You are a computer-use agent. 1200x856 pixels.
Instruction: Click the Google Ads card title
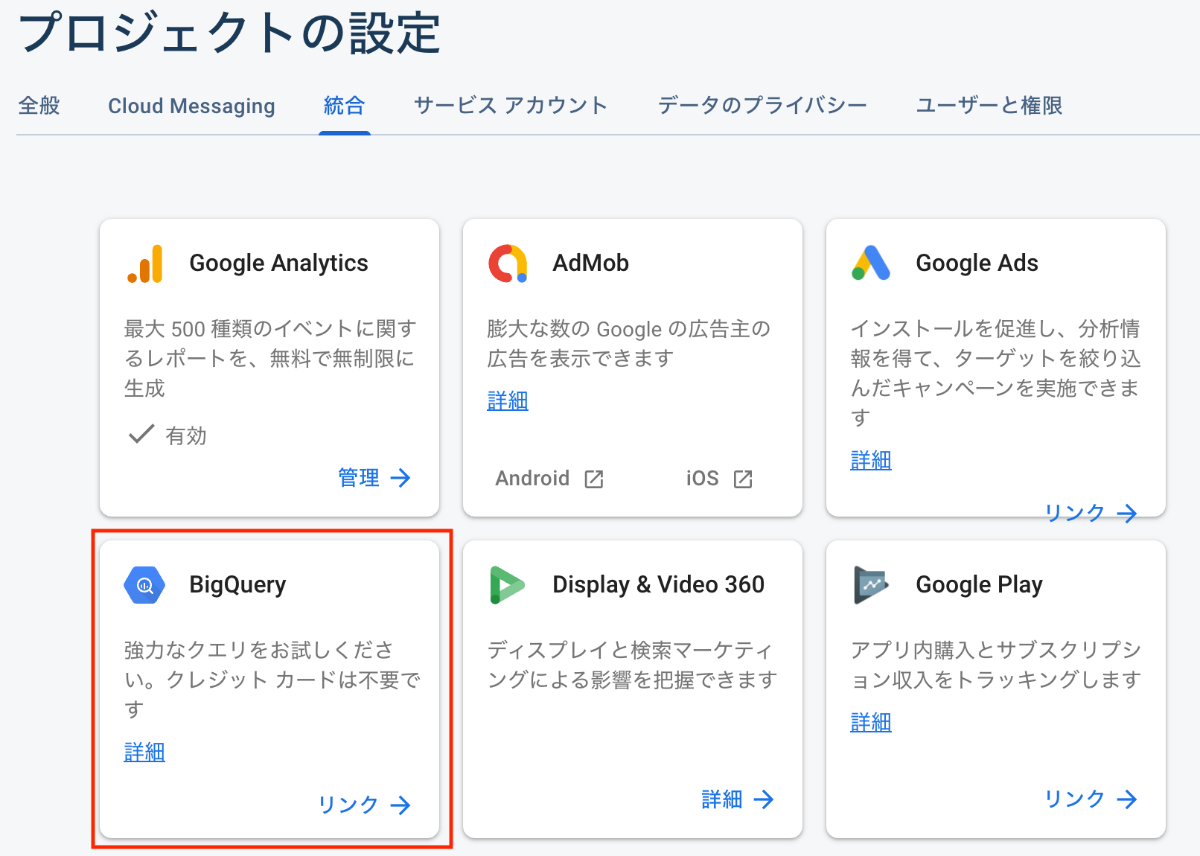[x=977, y=263]
